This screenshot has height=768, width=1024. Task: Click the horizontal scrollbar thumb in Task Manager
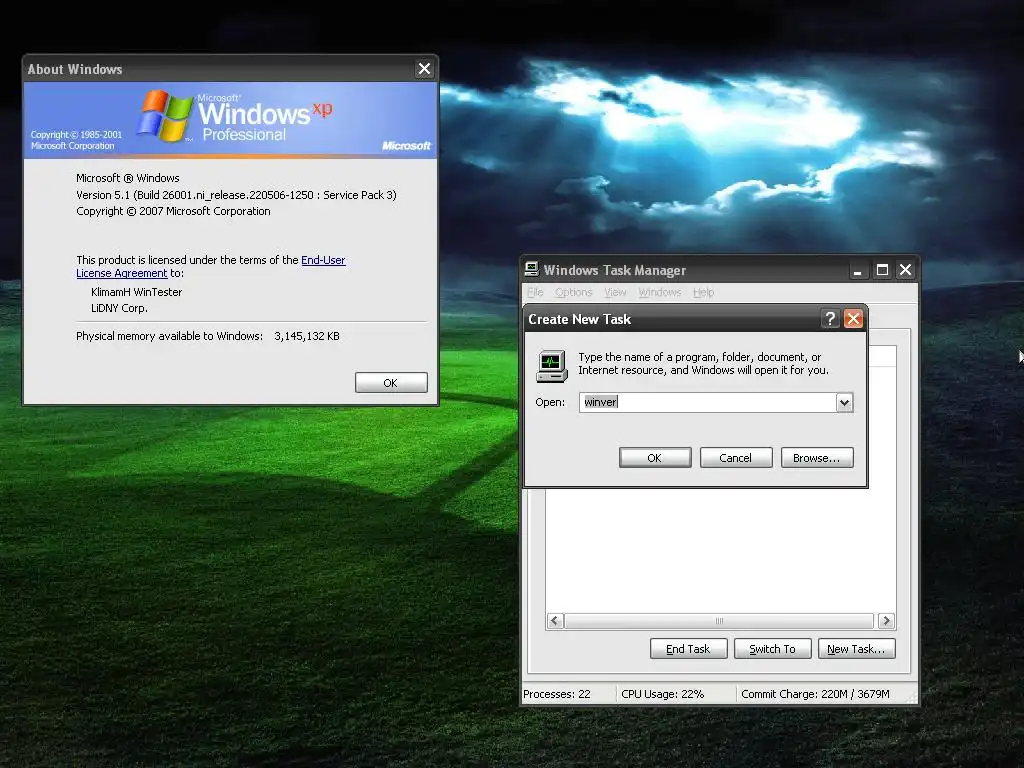point(719,620)
